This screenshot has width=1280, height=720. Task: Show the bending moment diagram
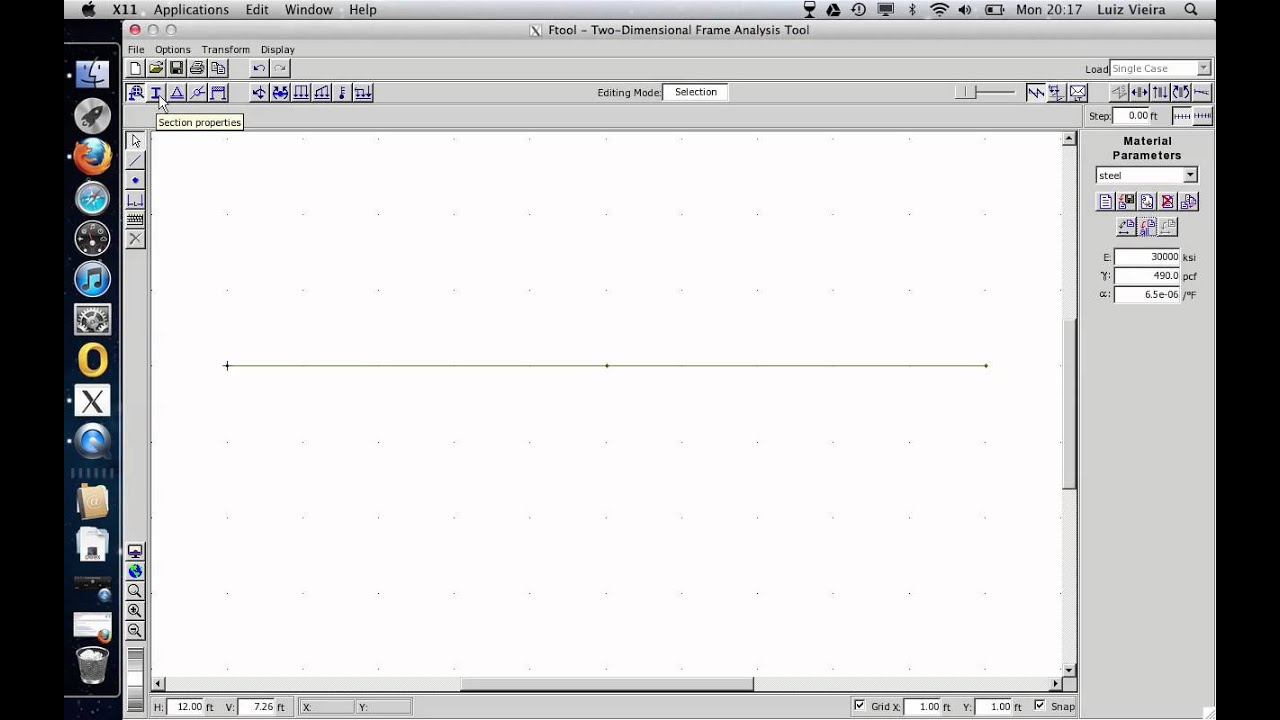(1181, 92)
